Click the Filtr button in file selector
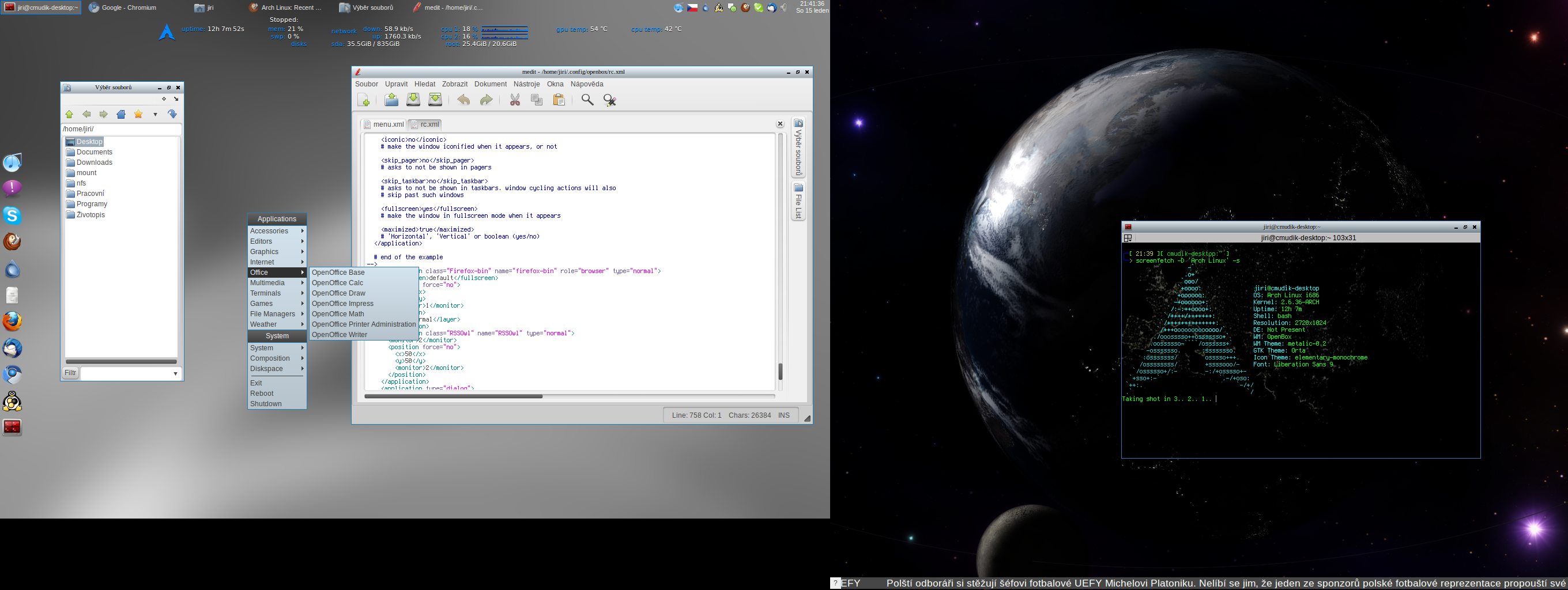1568x590 pixels. coord(70,373)
